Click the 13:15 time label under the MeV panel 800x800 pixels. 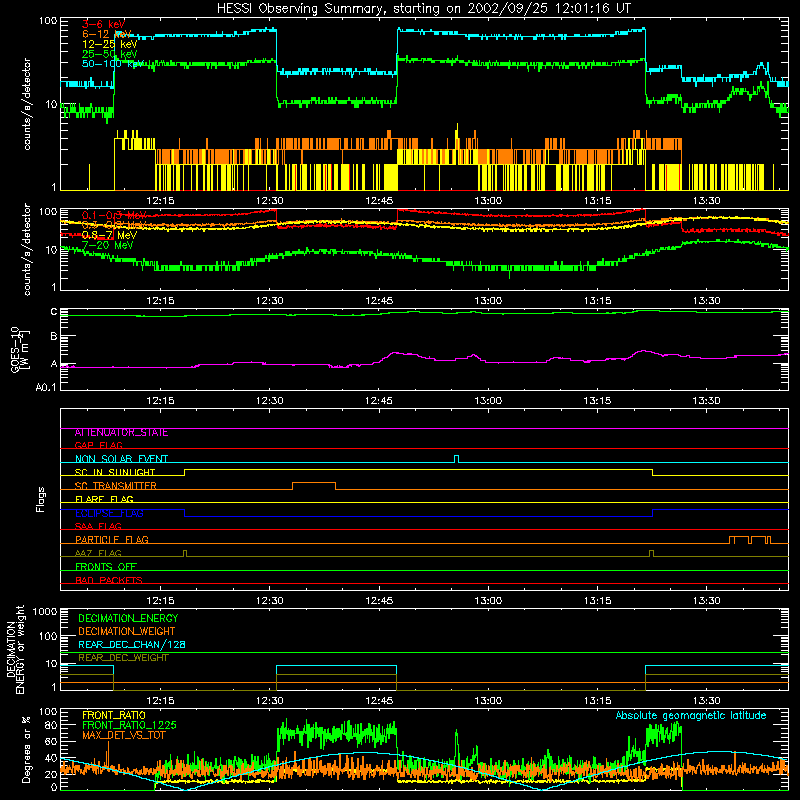[x=597, y=301]
